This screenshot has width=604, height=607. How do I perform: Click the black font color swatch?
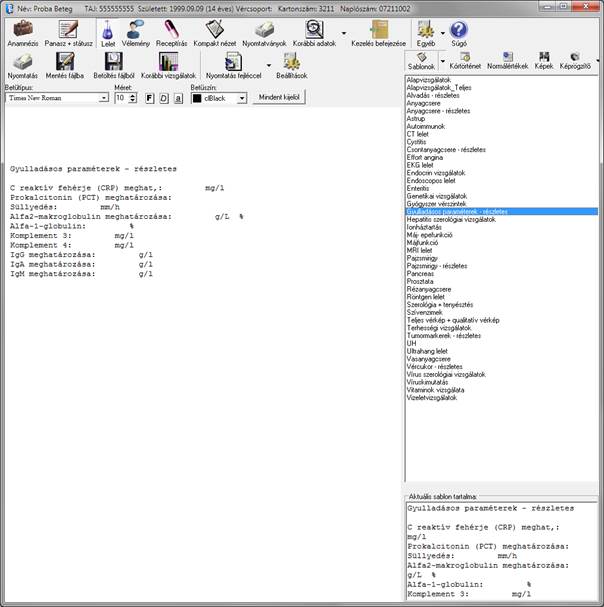click(197, 98)
